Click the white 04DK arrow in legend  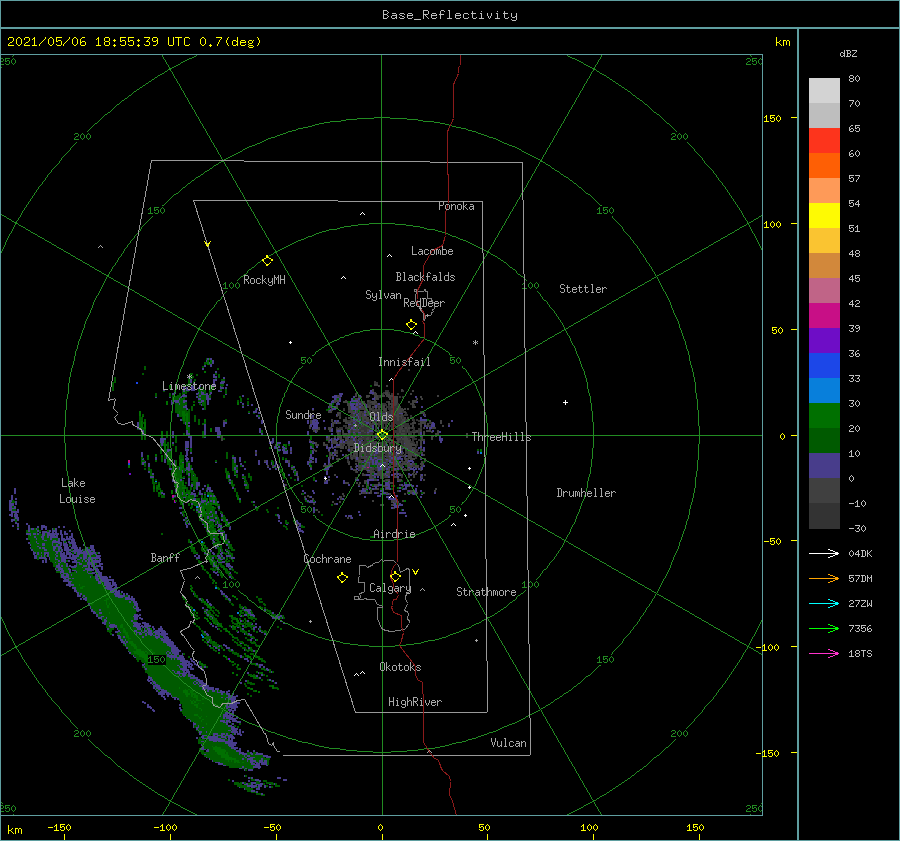click(824, 553)
